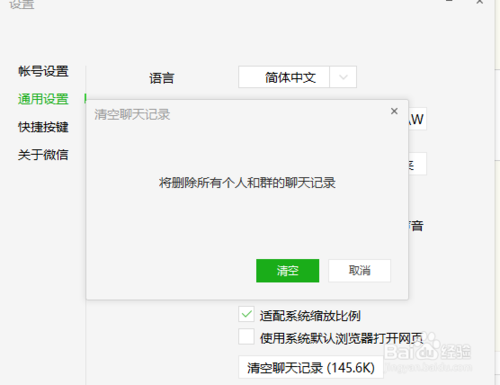Select the 通用设置 sidebar tab
The width and height of the screenshot is (500, 385).
tap(43, 99)
